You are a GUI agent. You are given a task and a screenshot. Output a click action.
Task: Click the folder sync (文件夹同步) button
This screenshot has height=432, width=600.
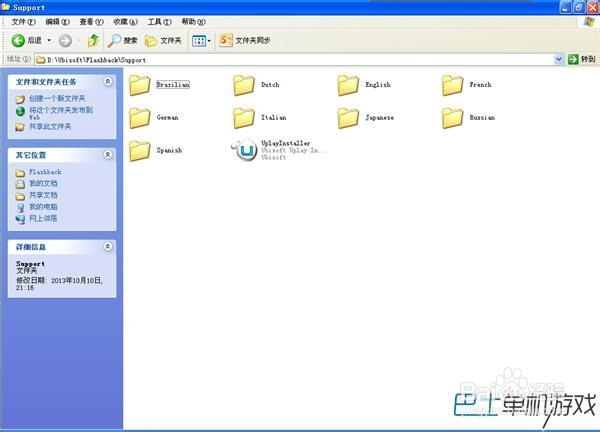245,40
